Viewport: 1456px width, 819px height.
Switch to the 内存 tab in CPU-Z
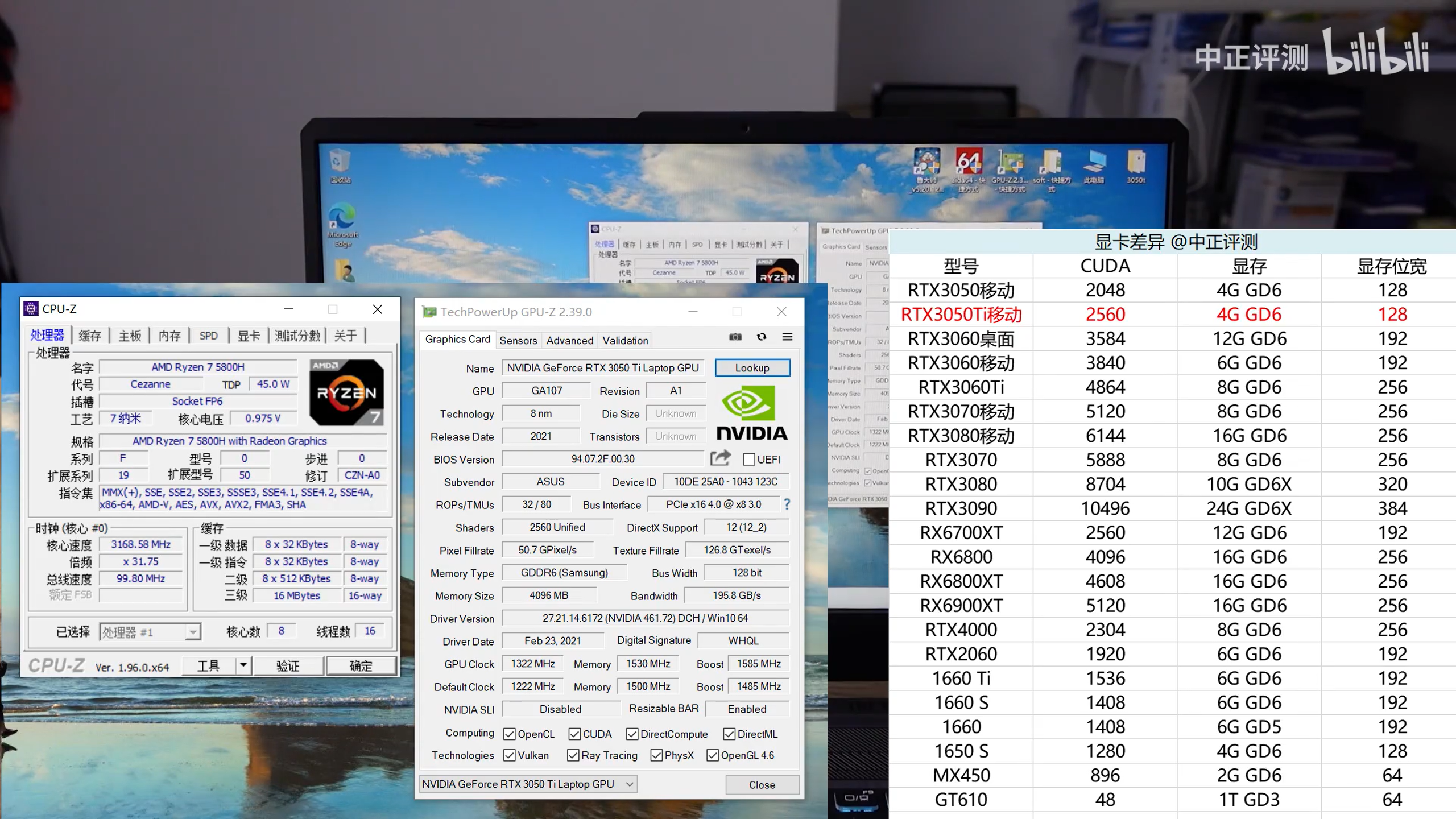pyautogui.click(x=169, y=336)
